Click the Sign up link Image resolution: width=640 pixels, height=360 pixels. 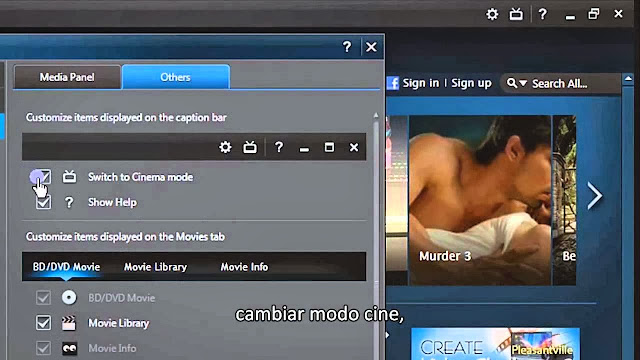(471, 83)
